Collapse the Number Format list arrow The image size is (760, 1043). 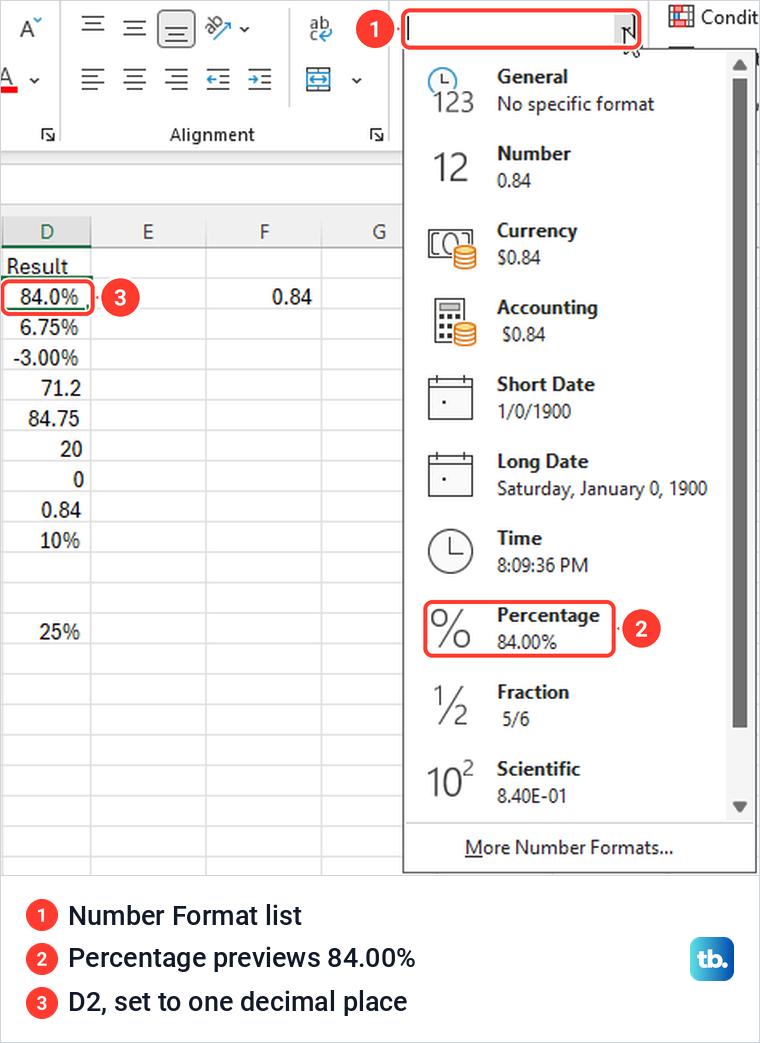click(625, 29)
